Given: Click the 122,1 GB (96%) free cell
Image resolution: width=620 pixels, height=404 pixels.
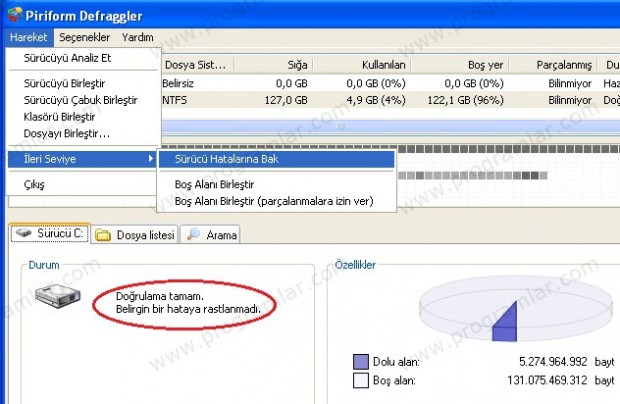Looking at the screenshot, I should pos(465,100).
